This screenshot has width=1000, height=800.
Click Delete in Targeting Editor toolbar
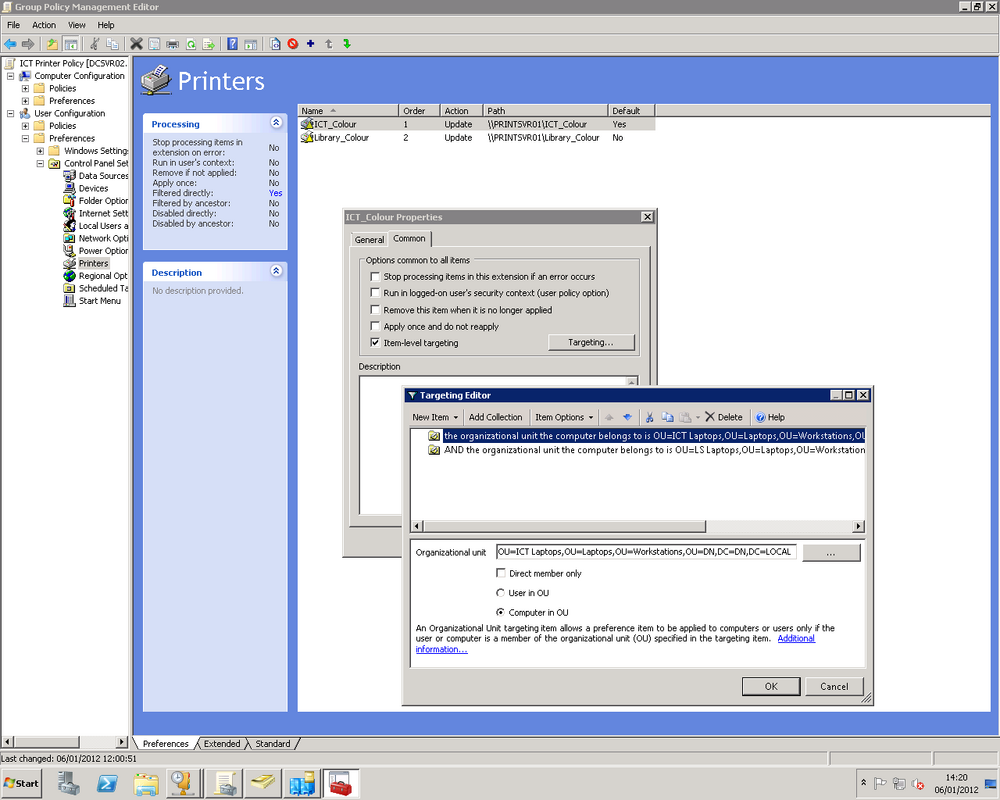724,417
